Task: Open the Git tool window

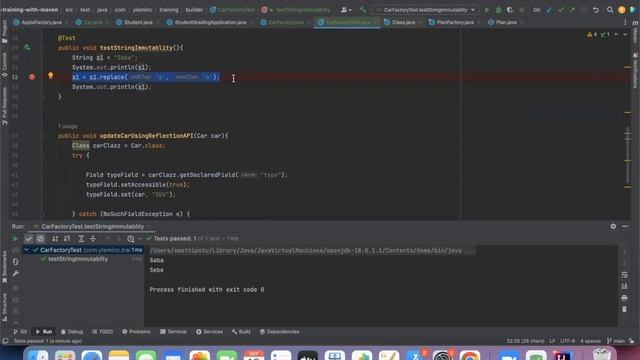Action: tap(20, 332)
